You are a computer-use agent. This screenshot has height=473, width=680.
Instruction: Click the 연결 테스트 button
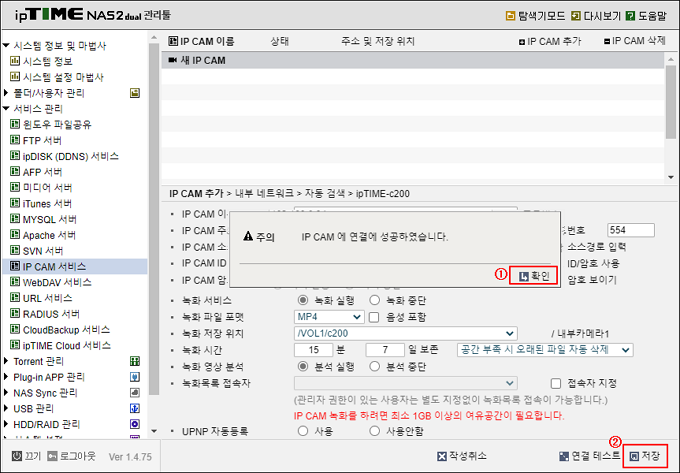click(x=590, y=456)
